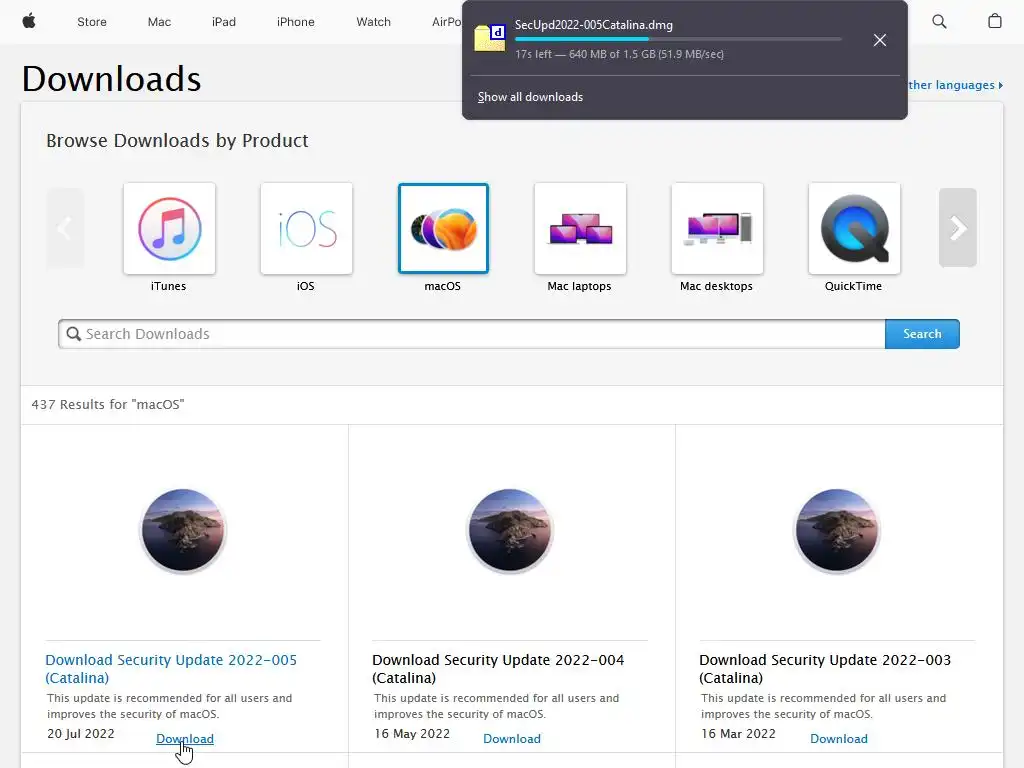Click the Catalina image for Security Update 2022-005
The image size is (1024, 768).
click(x=183, y=530)
